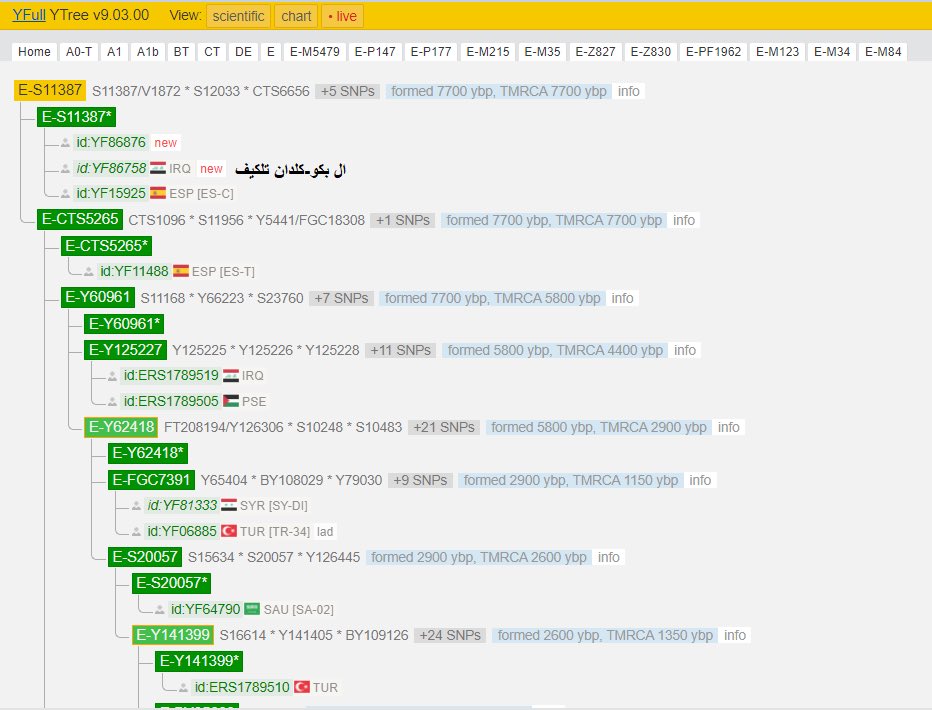932x710 pixels.
Task: Click Iraq flag next to YF86758
Action: tap(158, 168)
